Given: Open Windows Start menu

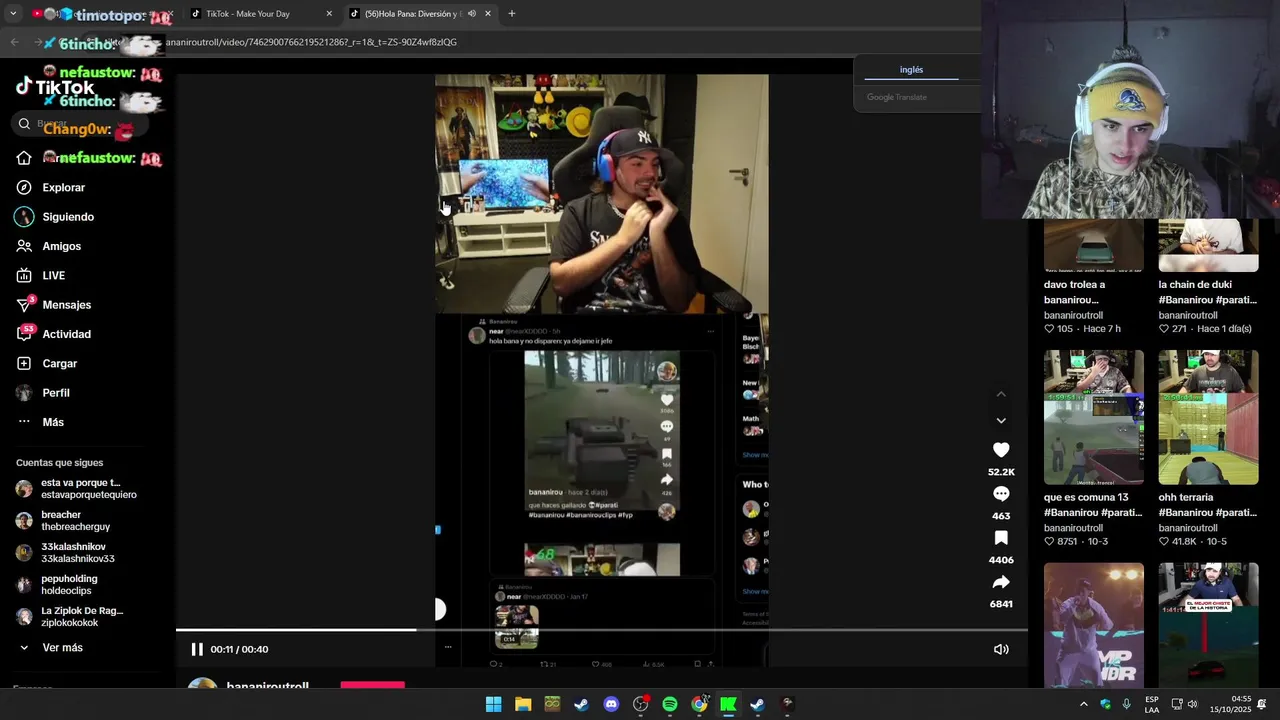Looking at the screenshot, I should [x=493, y=704].
